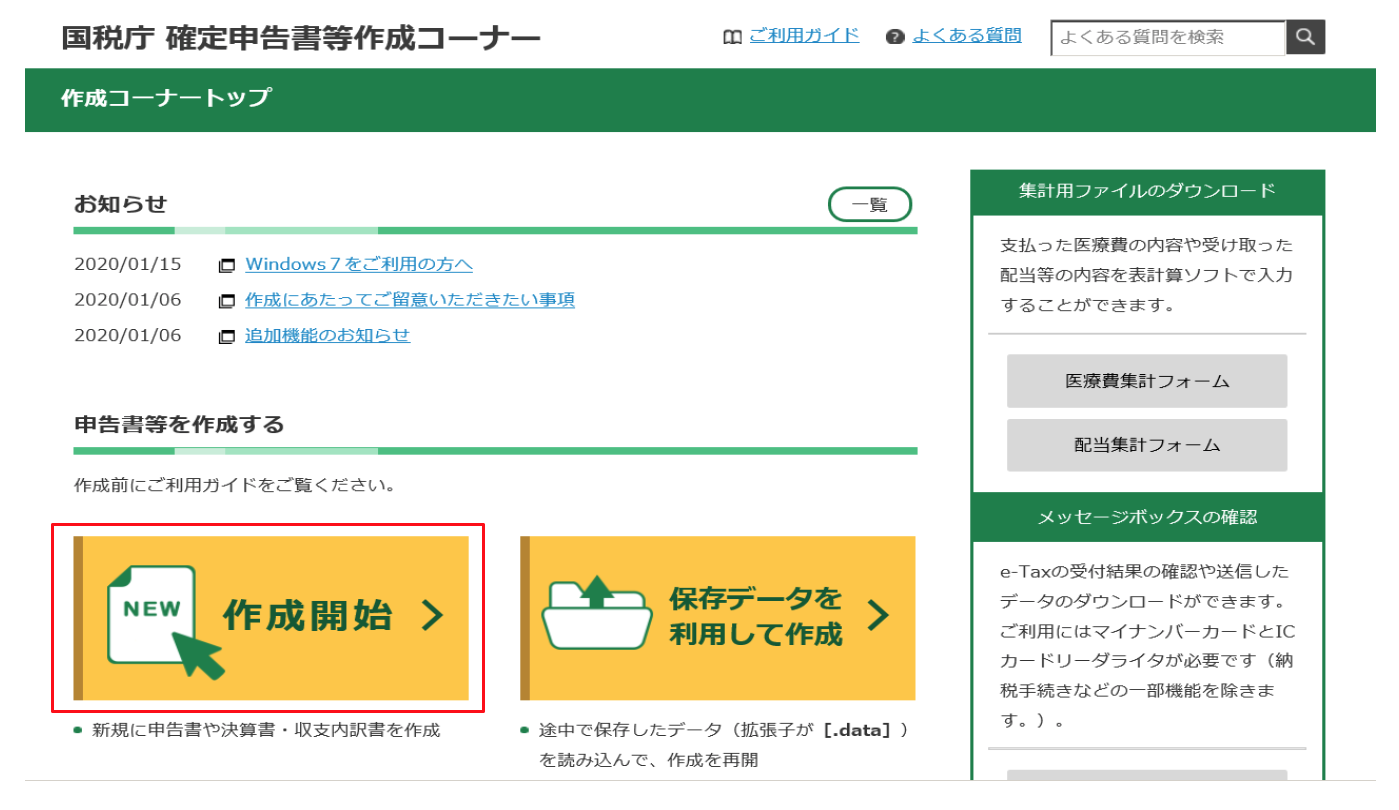Click the folder upload icon for 保存データ
This screenshot has height=810, width=1399.
coord(596,612)
